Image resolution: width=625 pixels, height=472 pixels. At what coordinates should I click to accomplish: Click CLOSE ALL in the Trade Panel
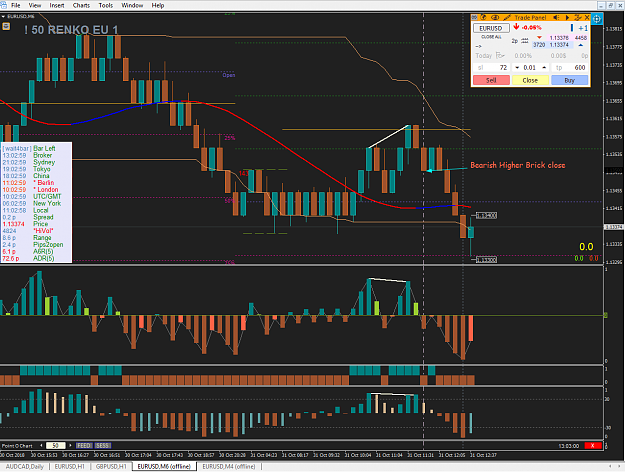491,37
